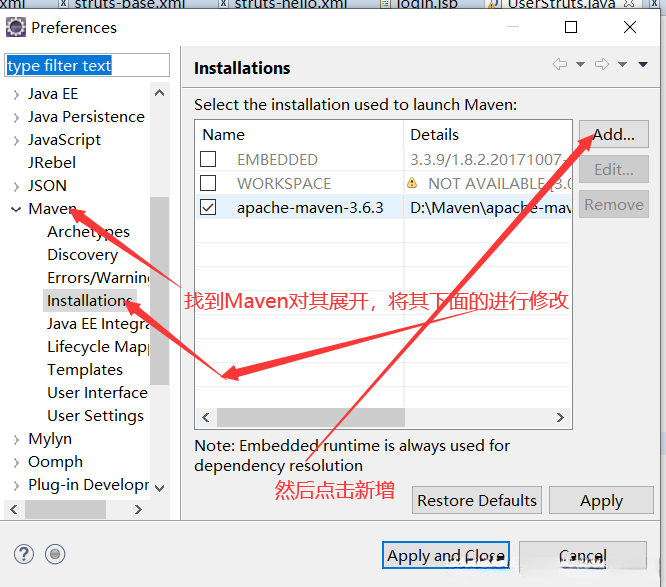Maximize the Preferences window
The width and height of the screenshot is (666, 587).
[571, 27]
